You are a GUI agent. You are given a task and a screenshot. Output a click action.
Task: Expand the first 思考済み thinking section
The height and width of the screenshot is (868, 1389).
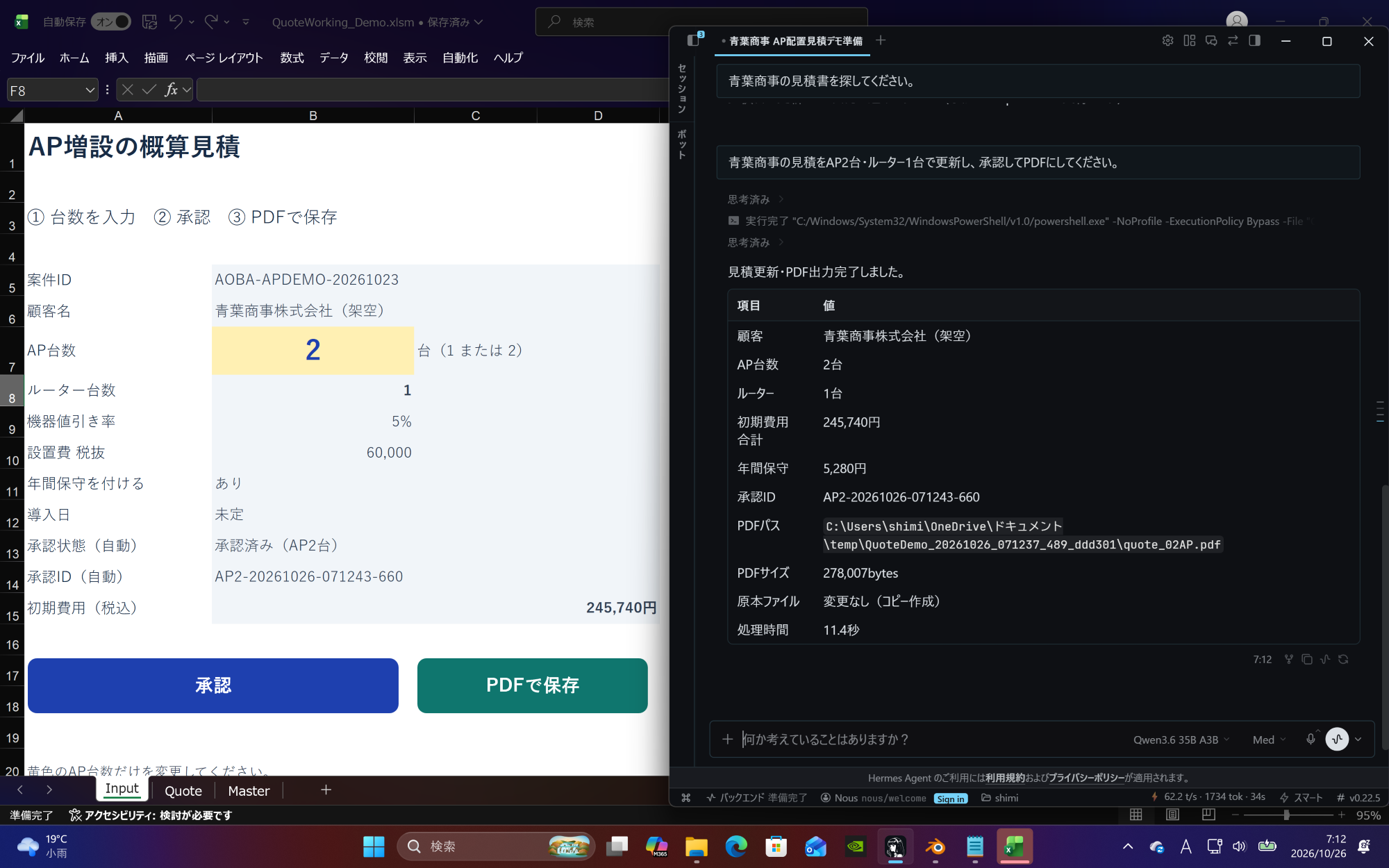(756, 200)
